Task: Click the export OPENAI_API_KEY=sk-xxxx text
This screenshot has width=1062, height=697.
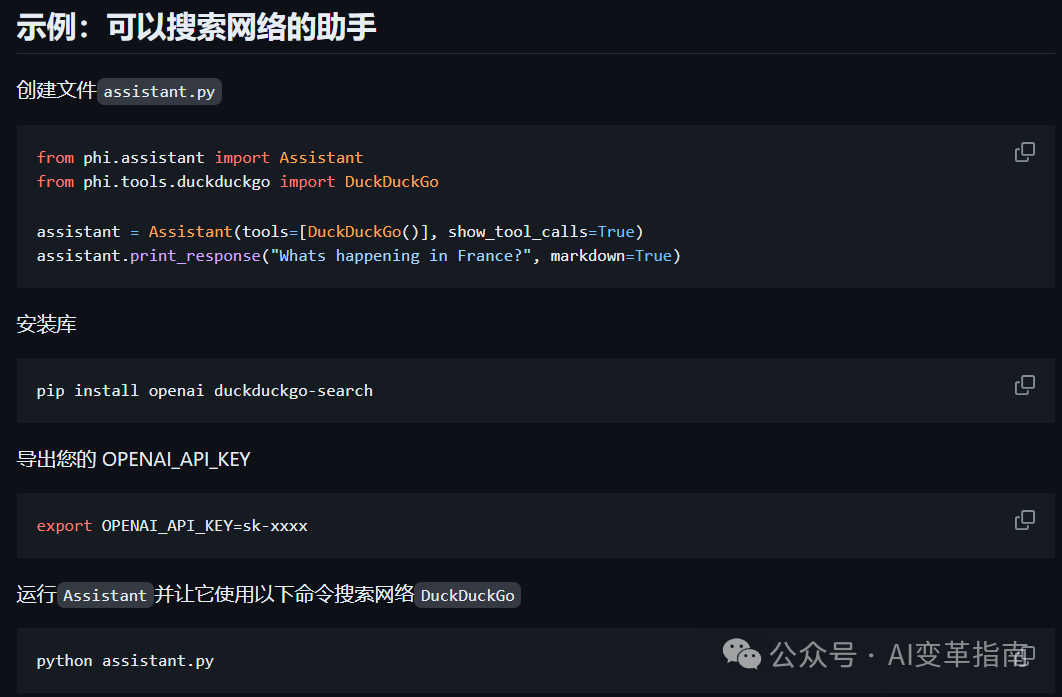Action: click(172, 526)
